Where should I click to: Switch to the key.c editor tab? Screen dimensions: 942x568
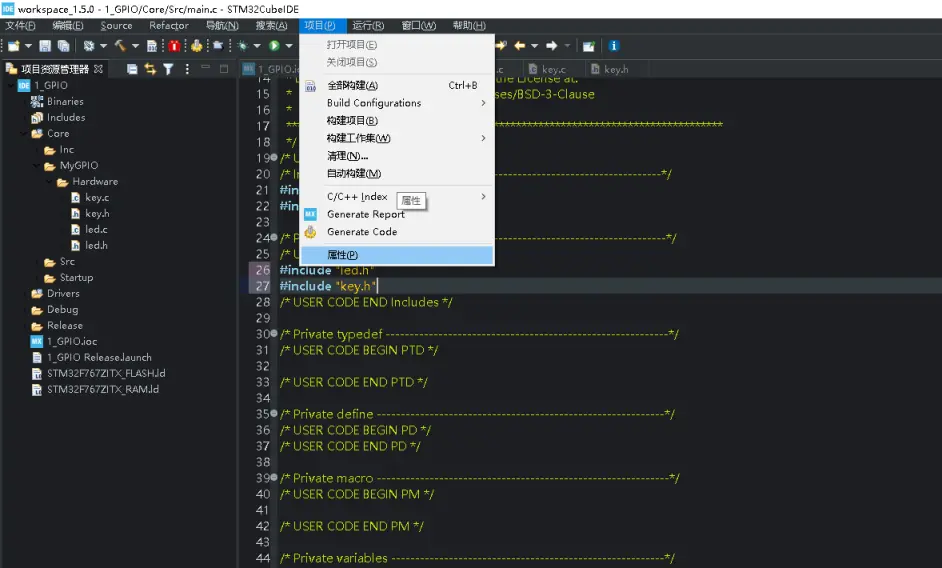tap(547, 69)
